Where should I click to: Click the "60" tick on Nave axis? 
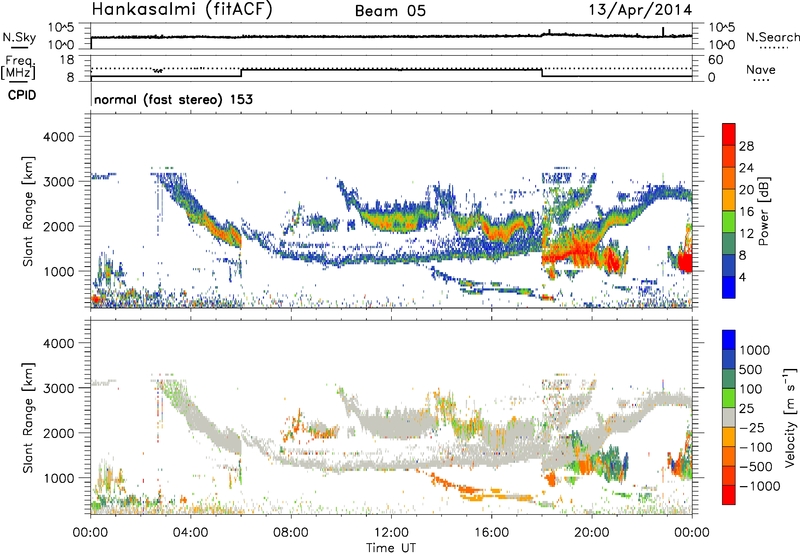715,60
